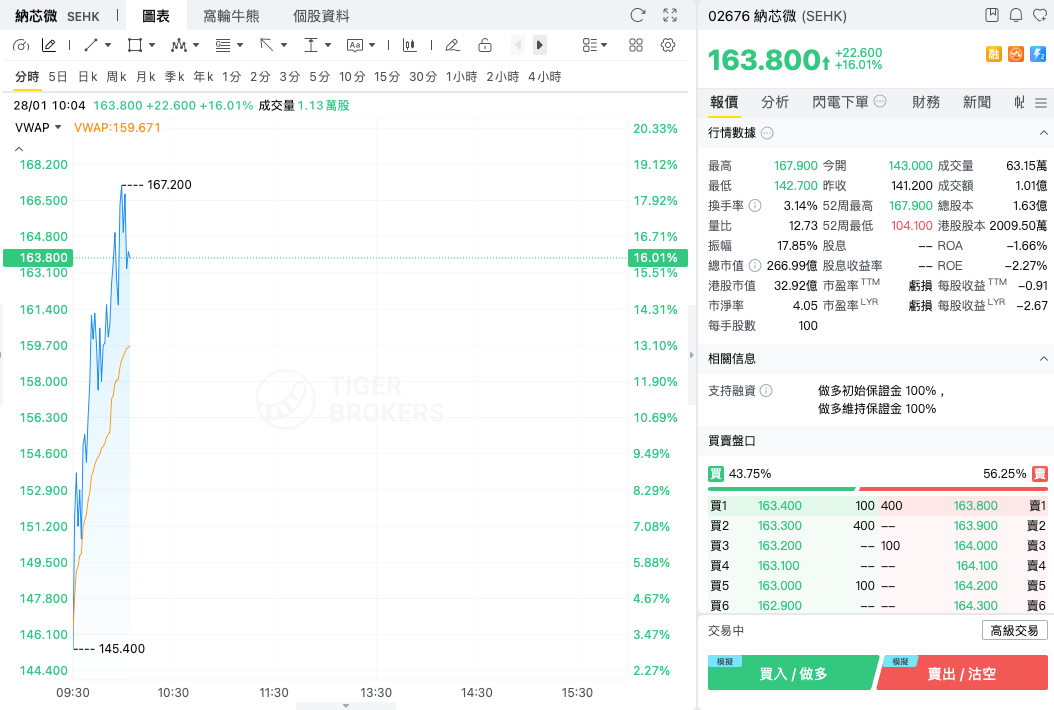The width and height of the screenshot is (1054, 710).
Task: Toggle the candlestick chart type icon
Action: pyautogui.click(x=410, y=45)
